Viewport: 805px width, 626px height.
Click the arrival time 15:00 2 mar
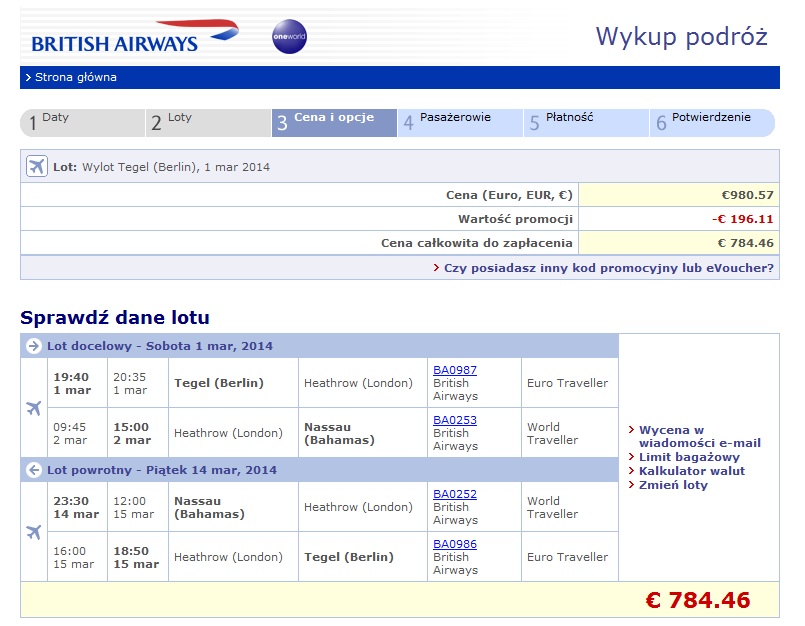click(132, 433)
